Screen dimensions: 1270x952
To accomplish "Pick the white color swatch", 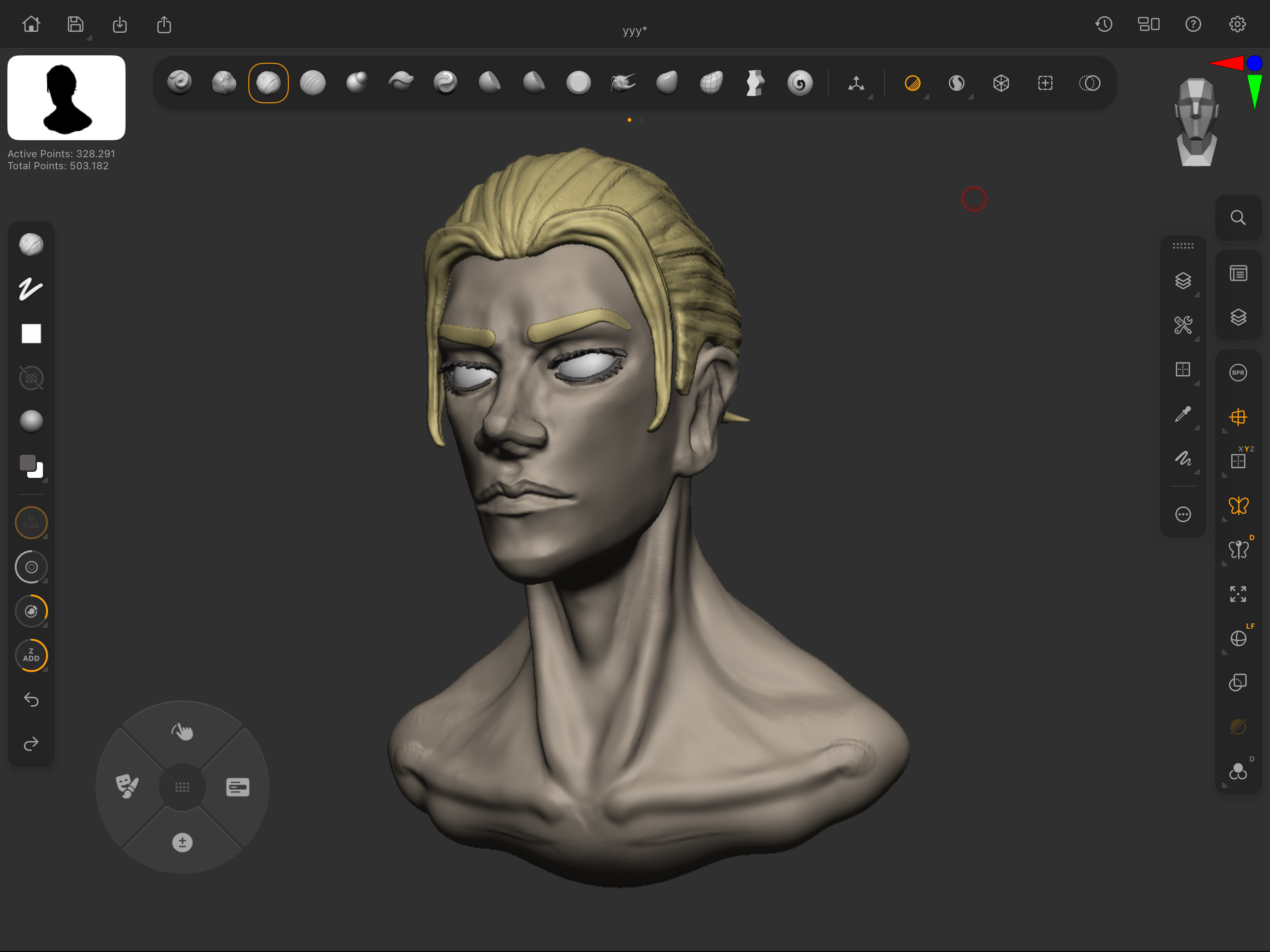I will click(x=31, y=333).
